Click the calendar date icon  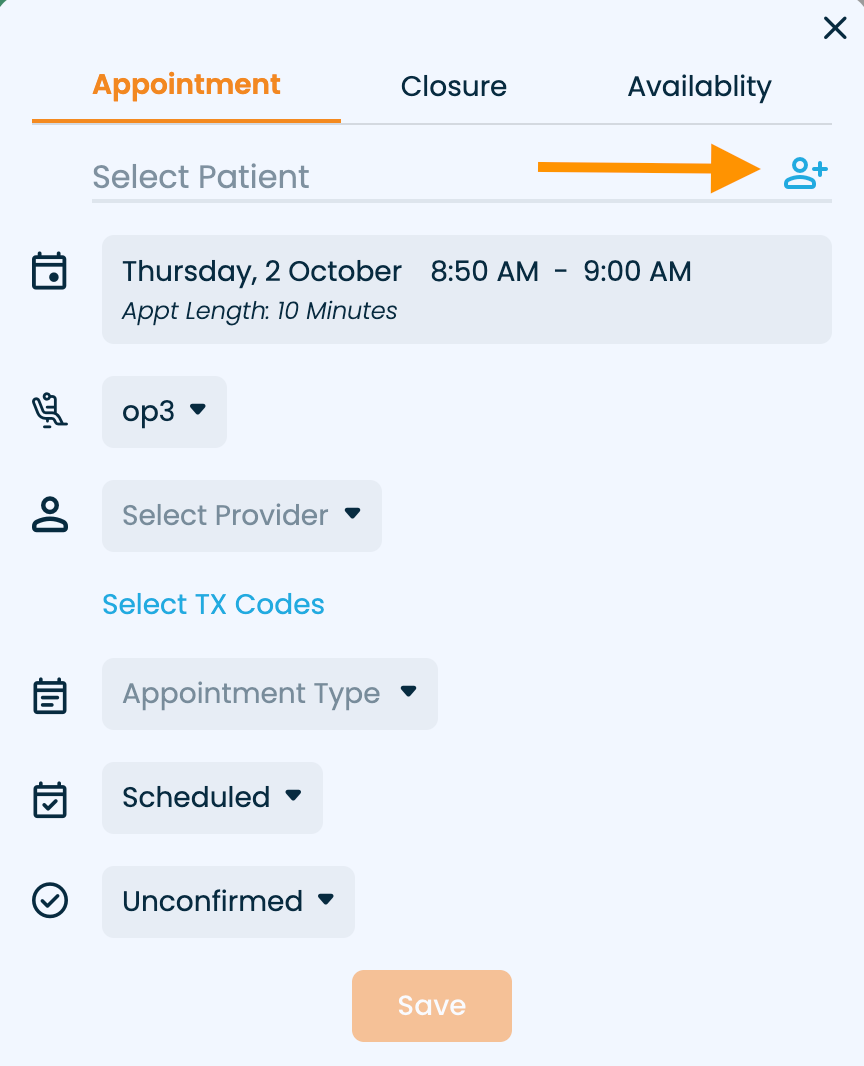coord(50,271)
